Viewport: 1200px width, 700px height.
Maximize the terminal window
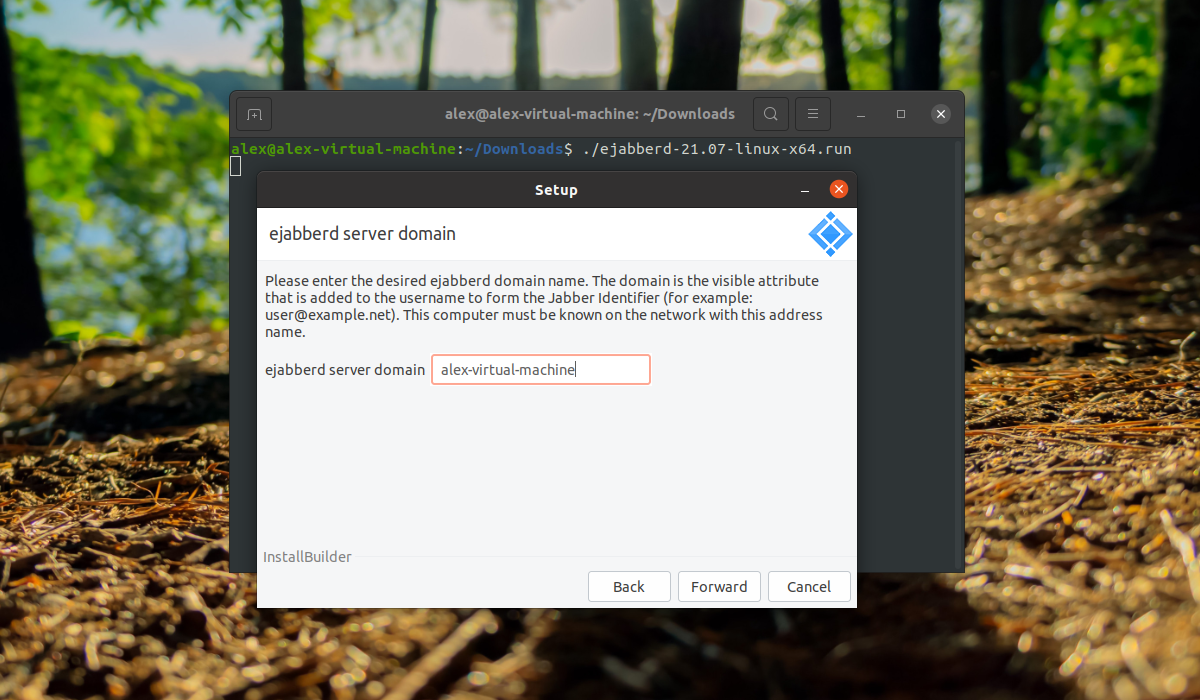click(x=901, y=114)
